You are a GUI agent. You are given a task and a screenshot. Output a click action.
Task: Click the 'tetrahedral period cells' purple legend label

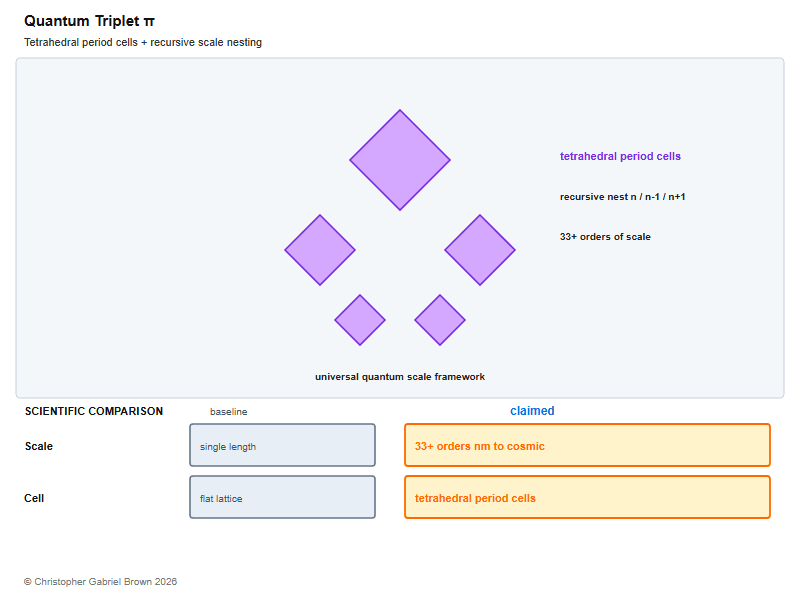coord(620,156)
